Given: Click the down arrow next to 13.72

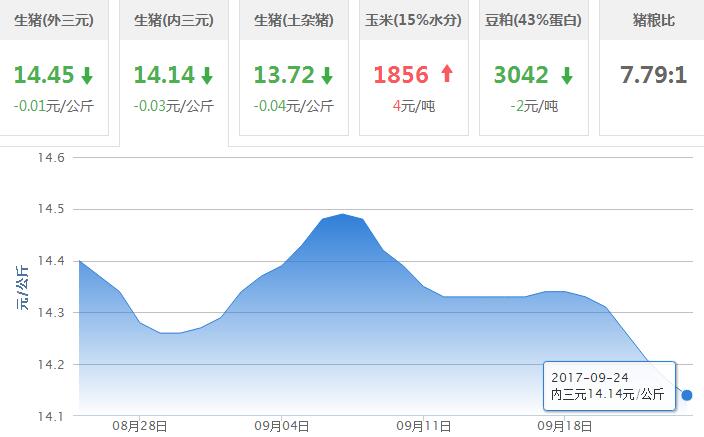Looking at the screenshot, I should point(326,75).
